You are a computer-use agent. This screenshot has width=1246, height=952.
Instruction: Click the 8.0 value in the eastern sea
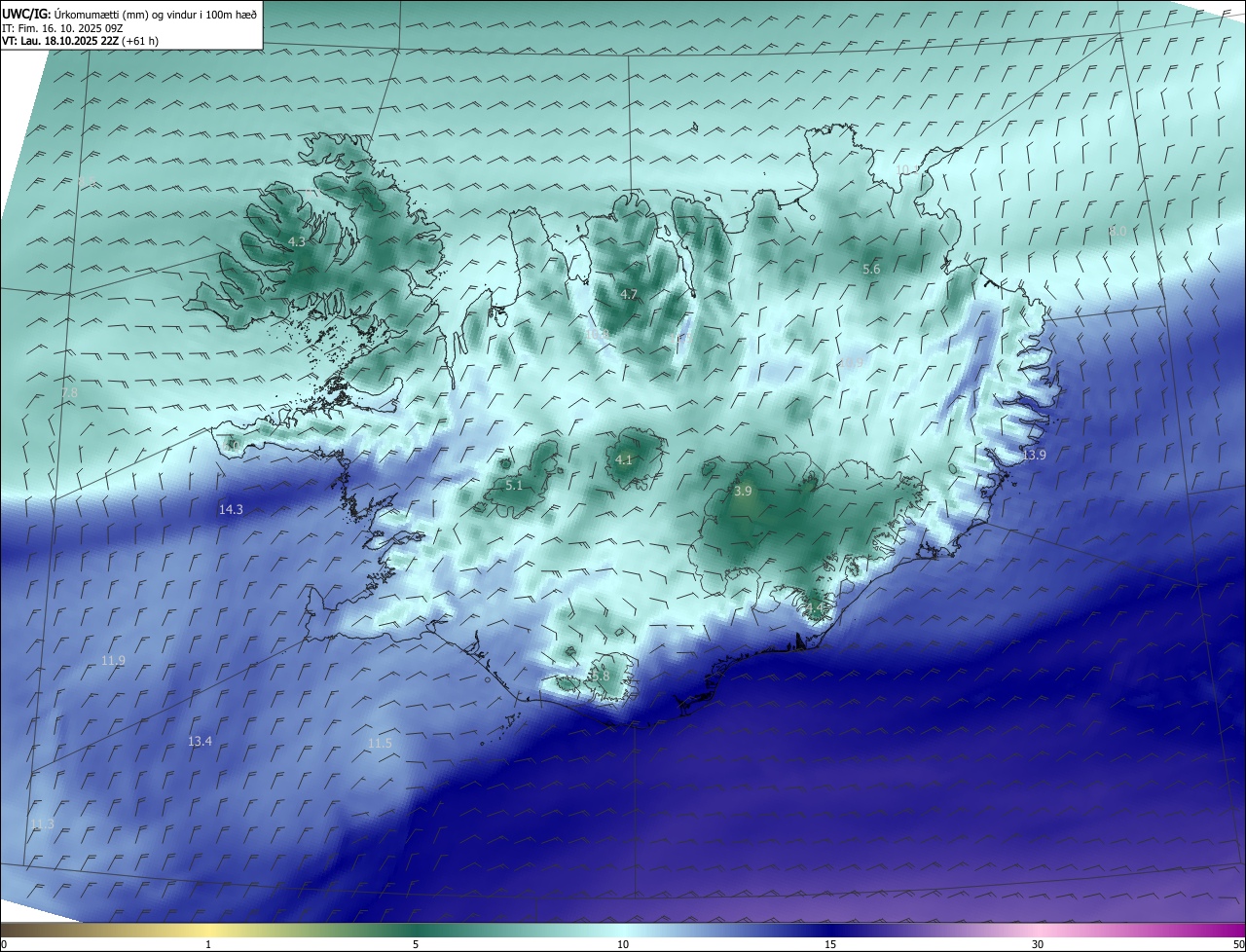[1118, 232]
